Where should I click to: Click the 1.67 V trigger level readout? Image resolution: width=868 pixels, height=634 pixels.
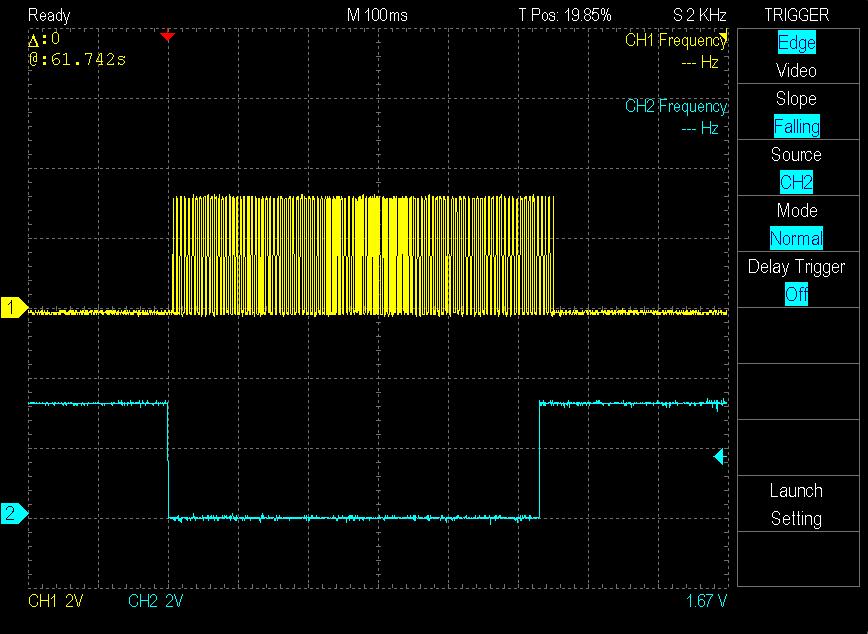tap(706, 601)
